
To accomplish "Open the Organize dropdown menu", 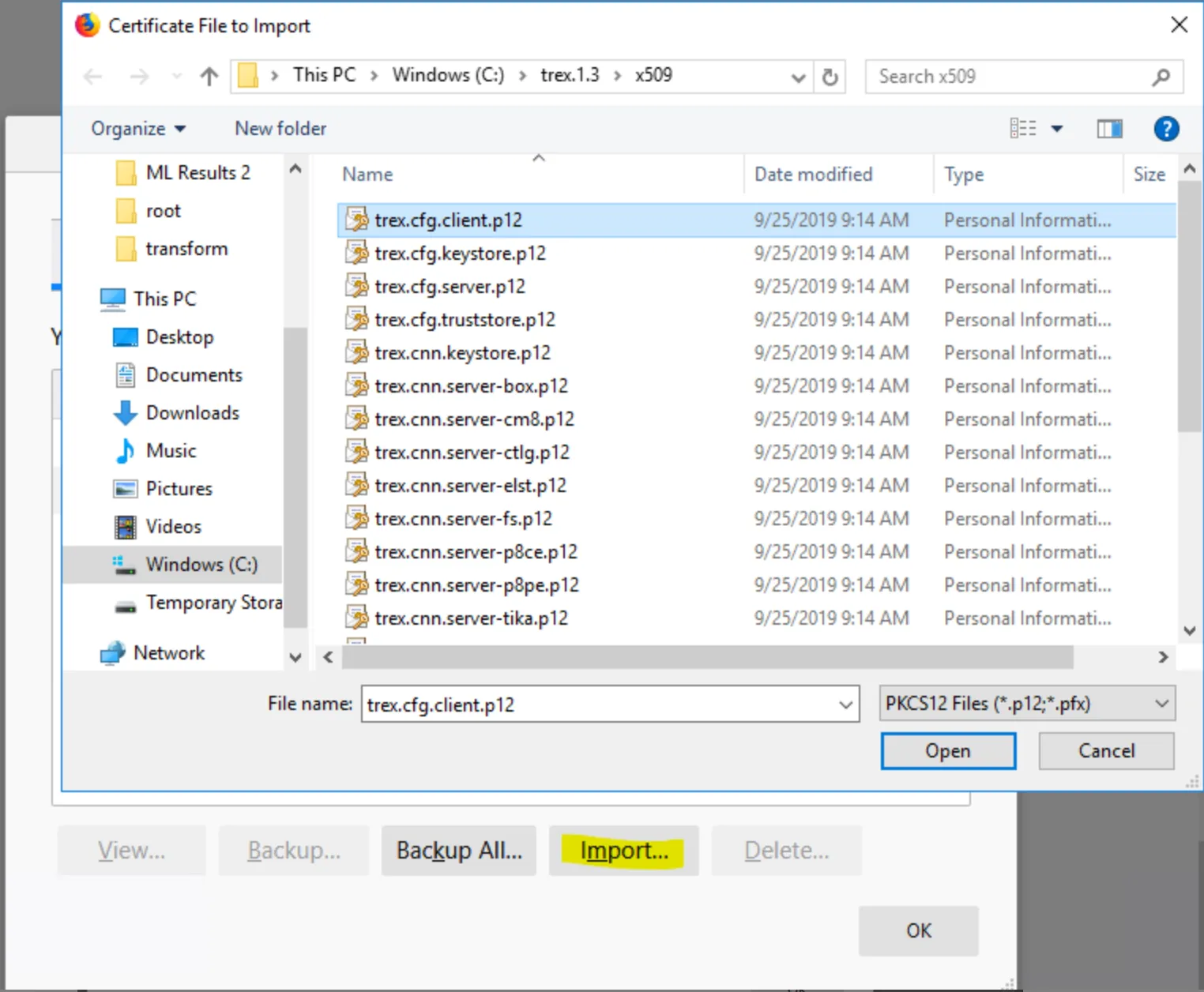I will click(x=138, y=129).
